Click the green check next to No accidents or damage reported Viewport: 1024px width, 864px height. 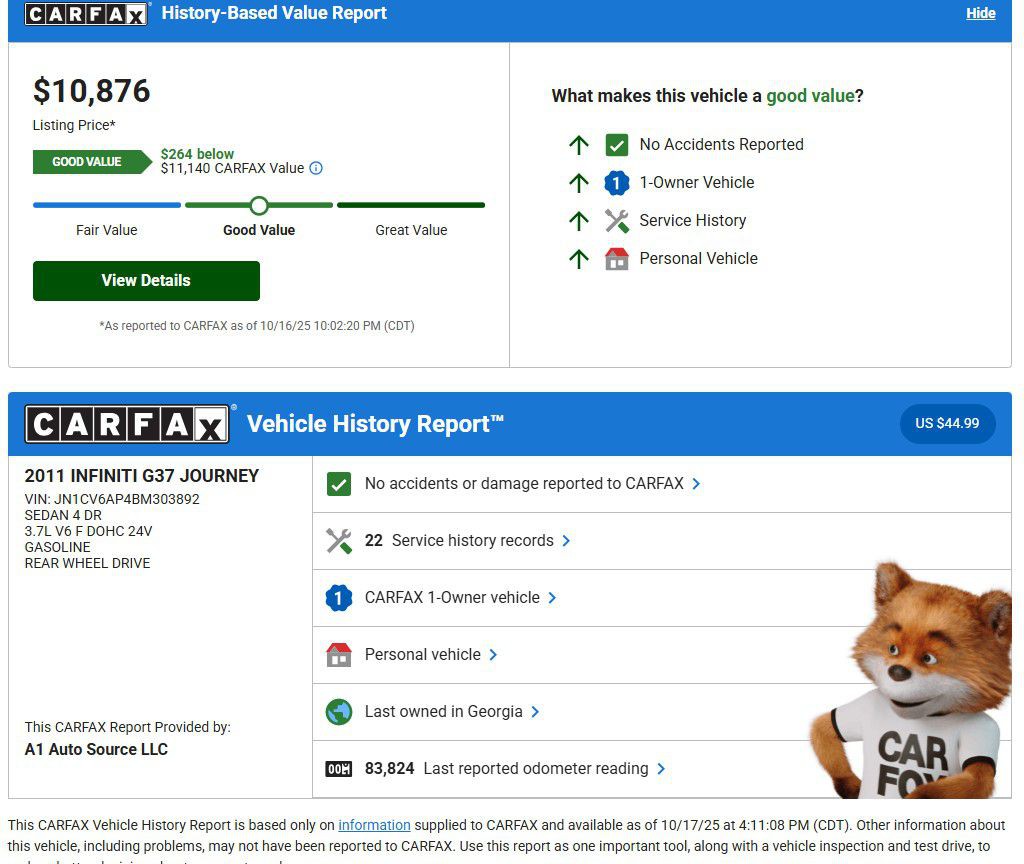point(339,484)
